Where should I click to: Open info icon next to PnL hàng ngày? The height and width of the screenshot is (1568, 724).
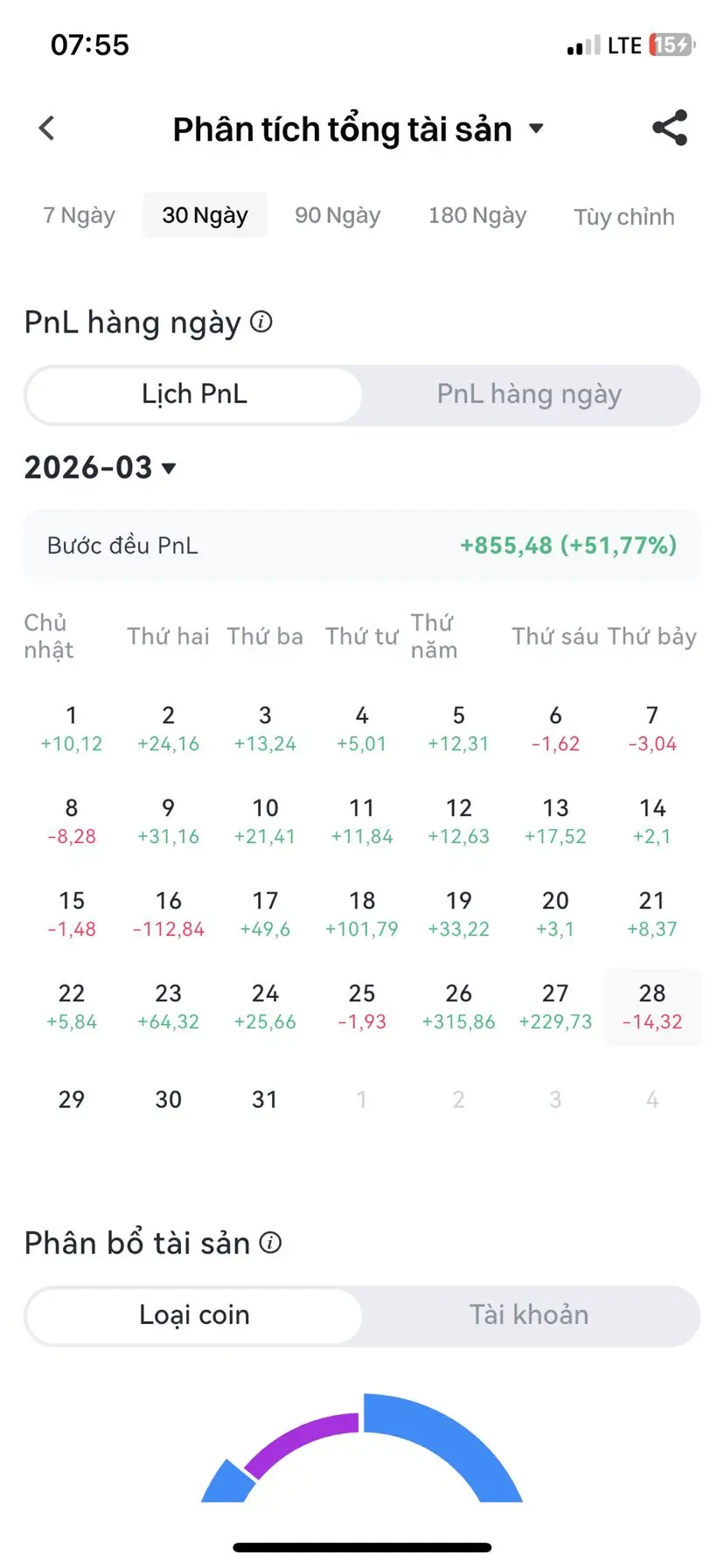[261, 322]
